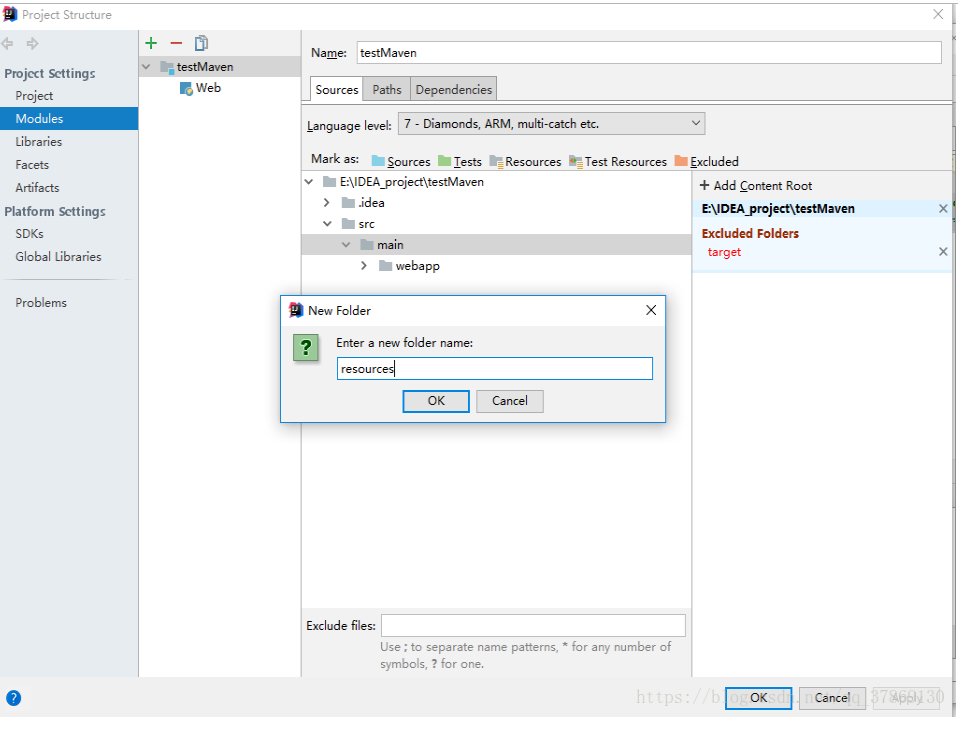This screenshot has height=729, width=958.
Task: Open SDKs platform settings
Action: tap(29, 234)
